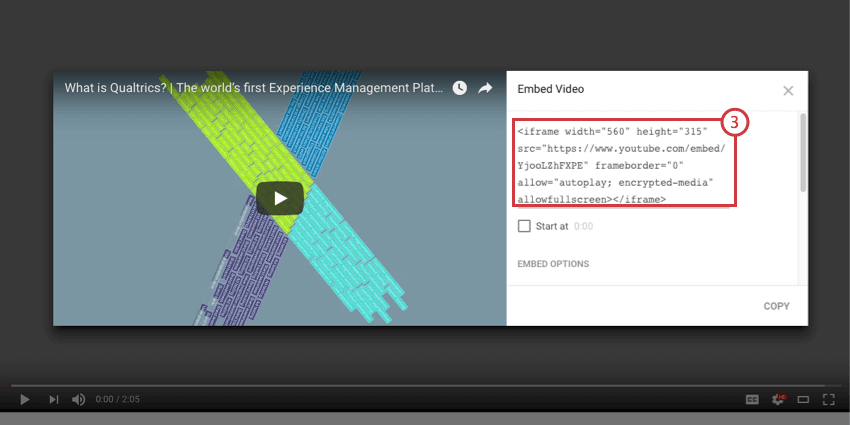This screenshot has width=850, height=425.
Task: Mute the video volume
Action: click(79, 400)
